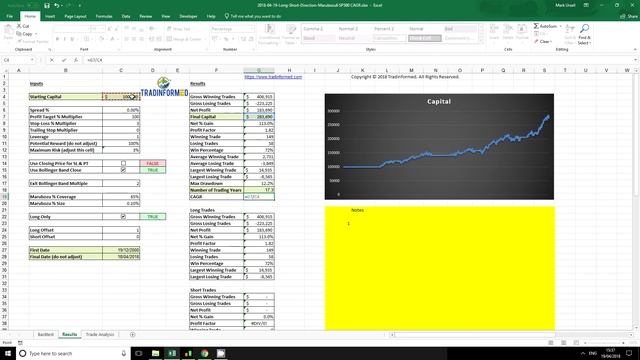Click the Mark Ursell account name
Image resolution: width=640 pixels, height=360 pixels.
(x=565, y=5)
